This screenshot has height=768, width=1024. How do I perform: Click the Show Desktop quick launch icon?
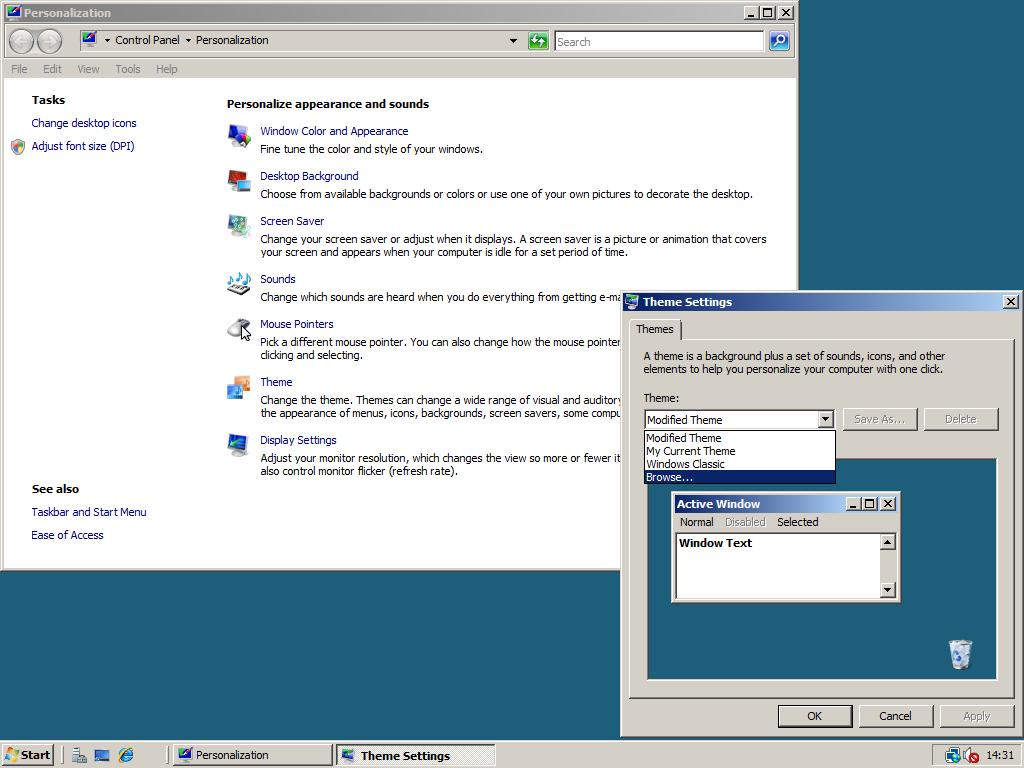tap(102, 755)
